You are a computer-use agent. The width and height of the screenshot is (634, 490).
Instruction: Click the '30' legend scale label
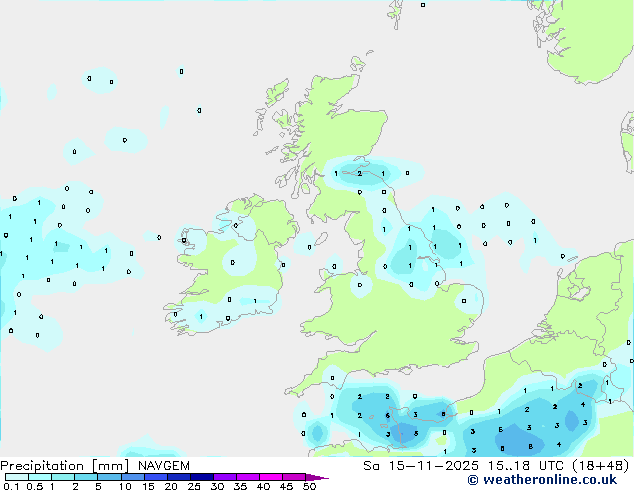pos(217,486)
